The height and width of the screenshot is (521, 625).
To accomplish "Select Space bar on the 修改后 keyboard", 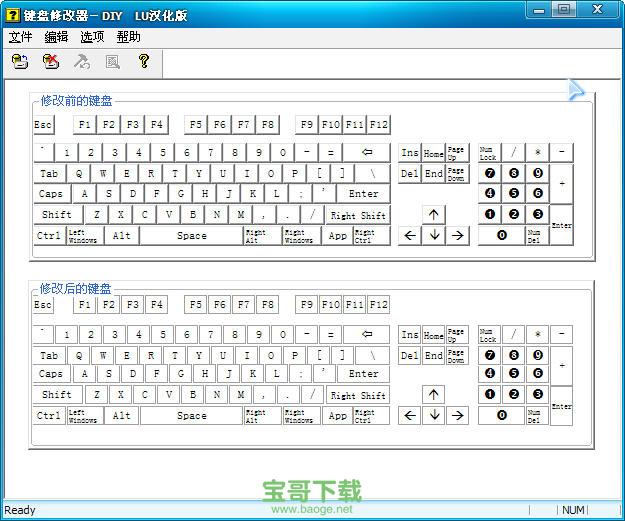I will pyautogui.click(x=191, y=415).
